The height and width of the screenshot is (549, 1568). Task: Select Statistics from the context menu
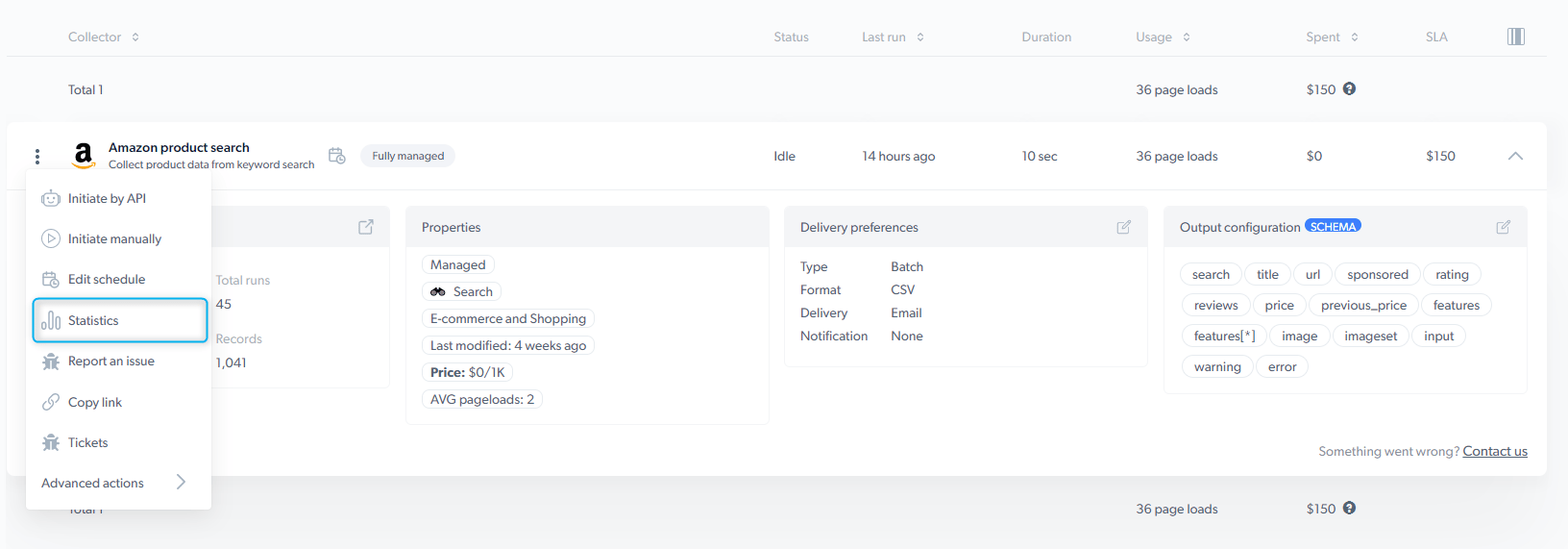click(120, 320)
